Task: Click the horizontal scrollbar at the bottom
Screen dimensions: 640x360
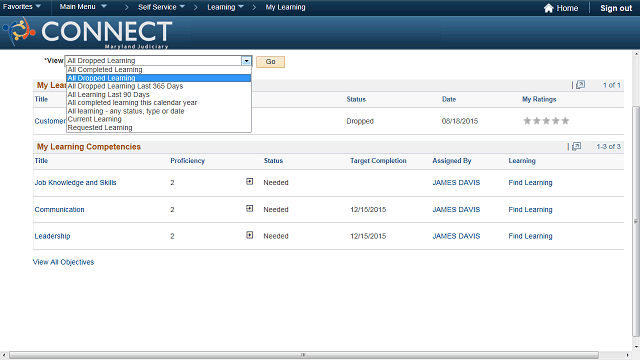Action: point(304,355)
